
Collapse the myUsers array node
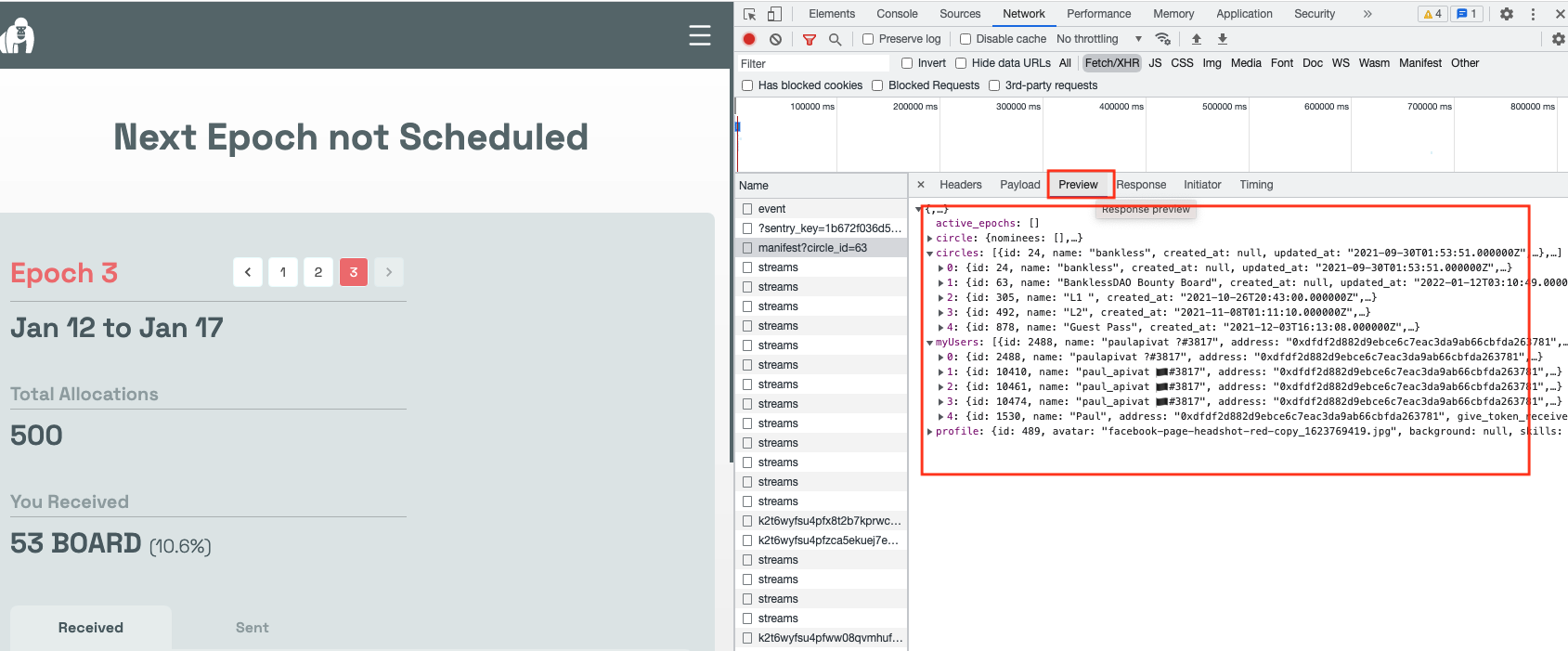(930, 343)
